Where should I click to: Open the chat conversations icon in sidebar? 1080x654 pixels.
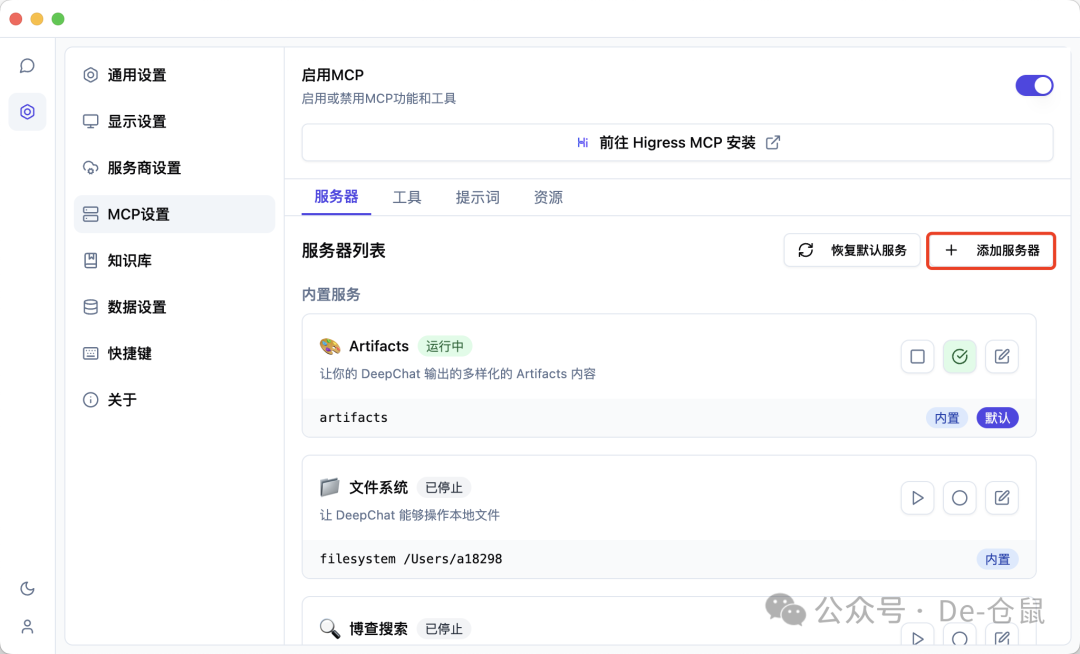[x=27, y=66]
